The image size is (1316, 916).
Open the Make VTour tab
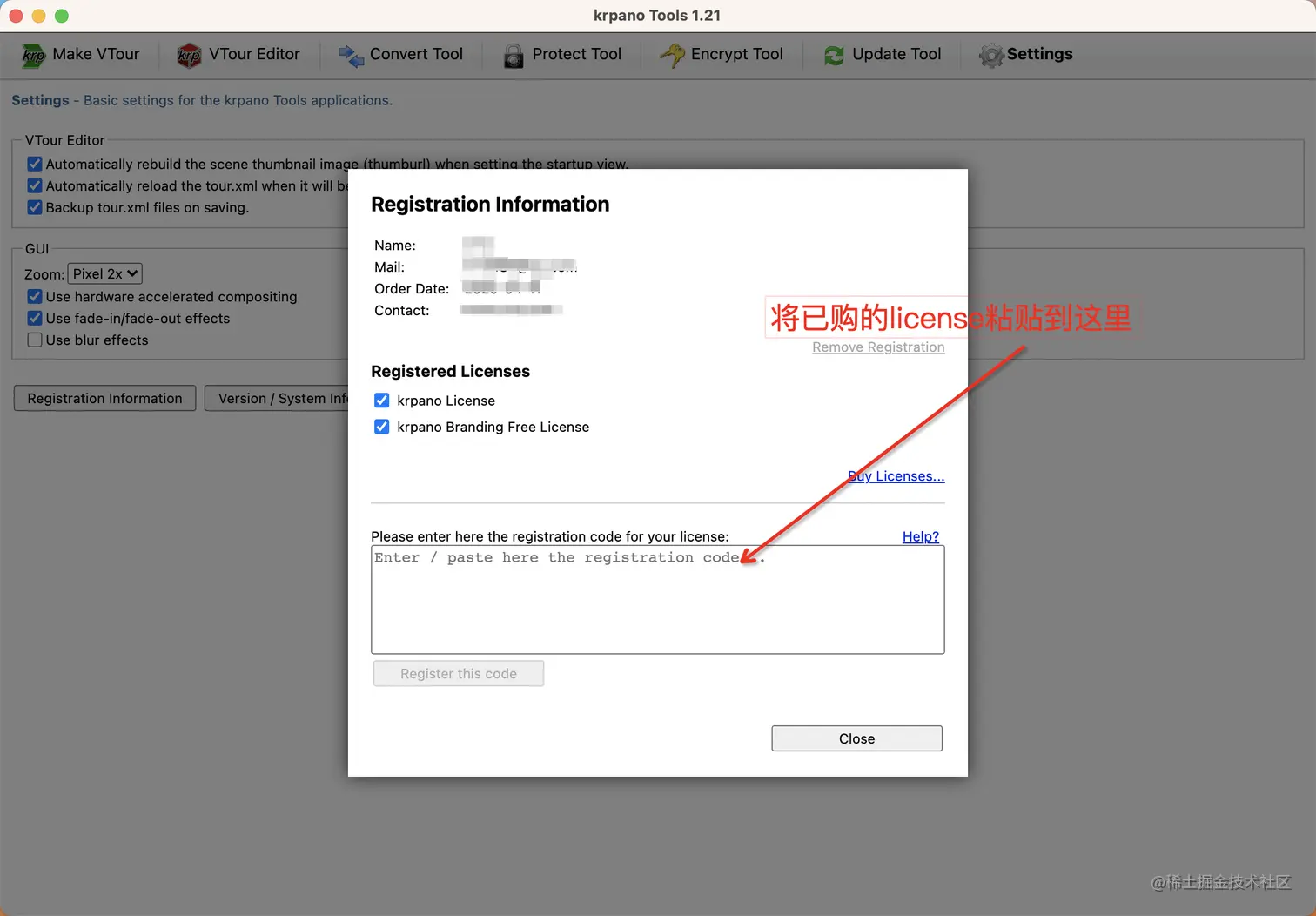pos(80,55)
